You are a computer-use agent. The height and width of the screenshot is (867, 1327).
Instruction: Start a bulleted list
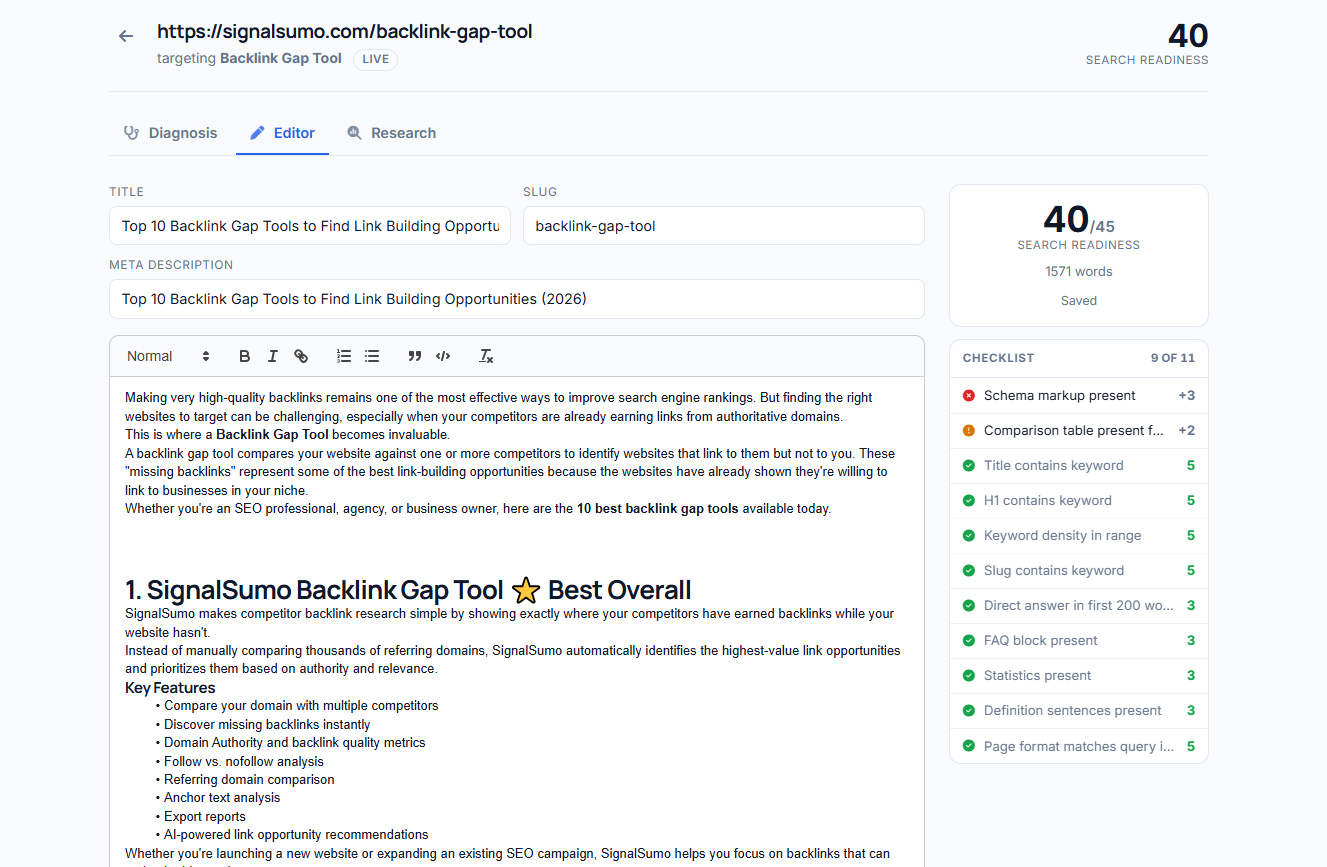point(372,356)
